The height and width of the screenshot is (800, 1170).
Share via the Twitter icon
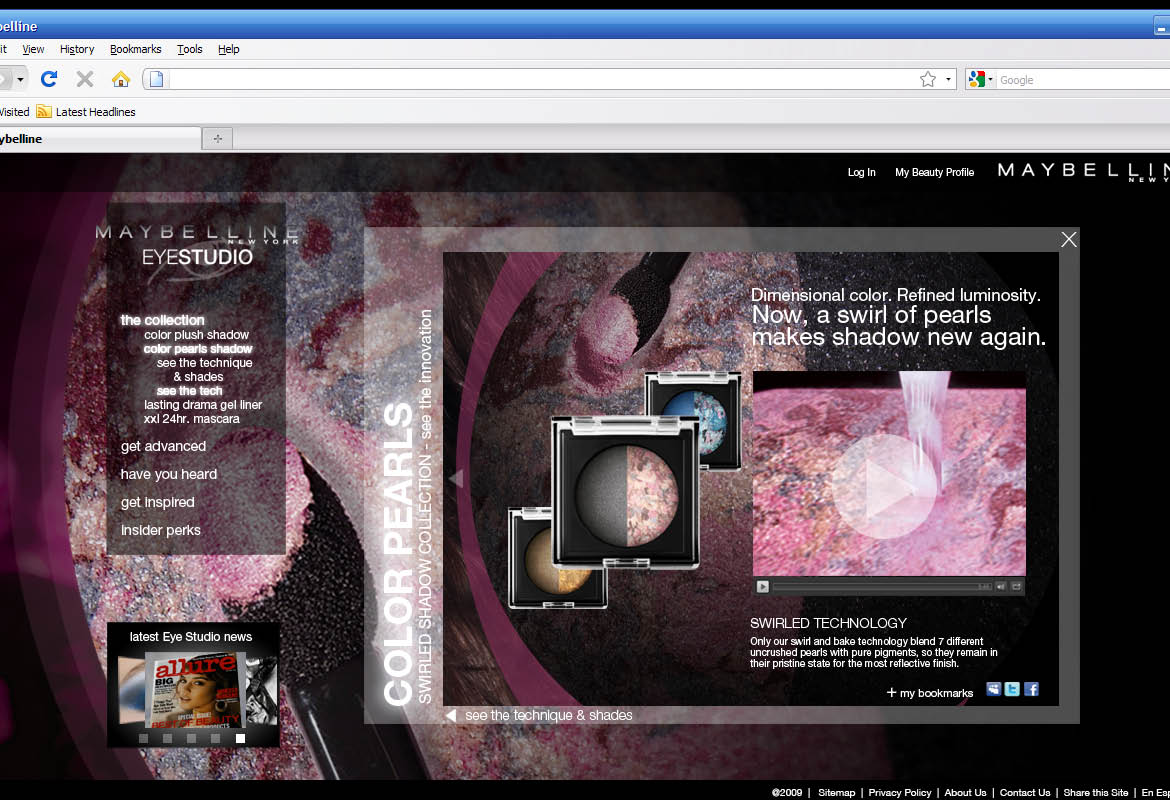click(1012, 689)
